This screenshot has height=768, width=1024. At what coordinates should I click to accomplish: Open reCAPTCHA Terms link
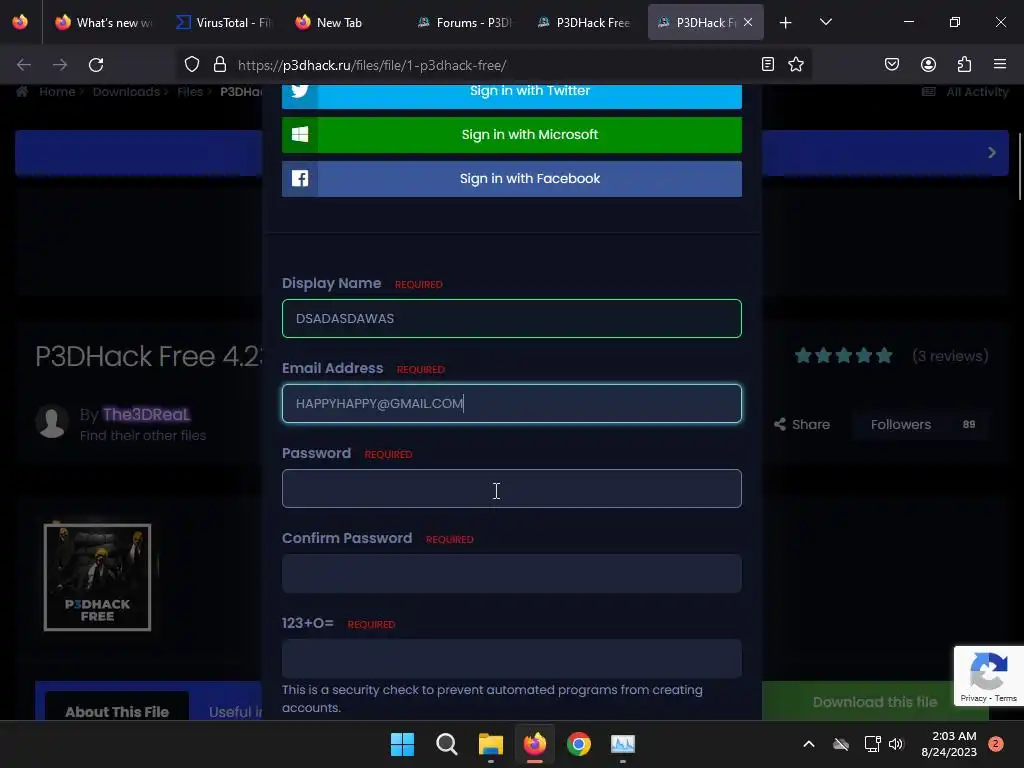click(x=1006, y=698)
